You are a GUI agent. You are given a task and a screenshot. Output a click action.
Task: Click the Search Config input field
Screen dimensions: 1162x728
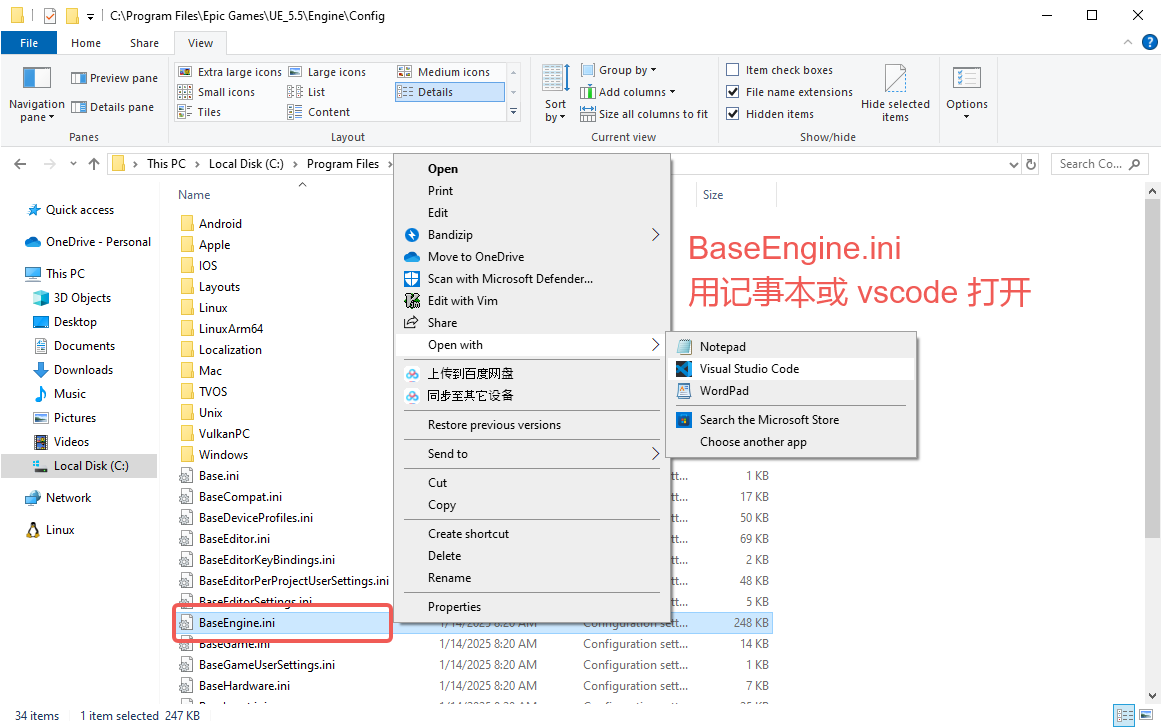(1099, 164)
